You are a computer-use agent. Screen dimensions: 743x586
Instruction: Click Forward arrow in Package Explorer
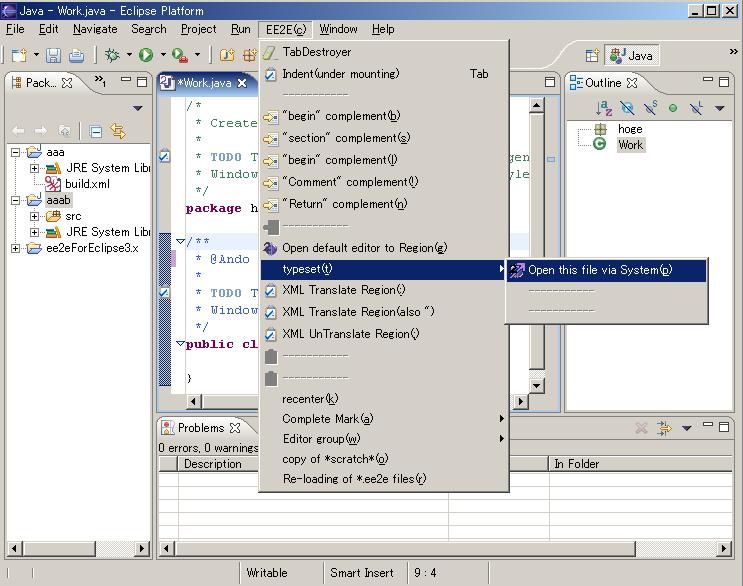(x=41, y=130)
